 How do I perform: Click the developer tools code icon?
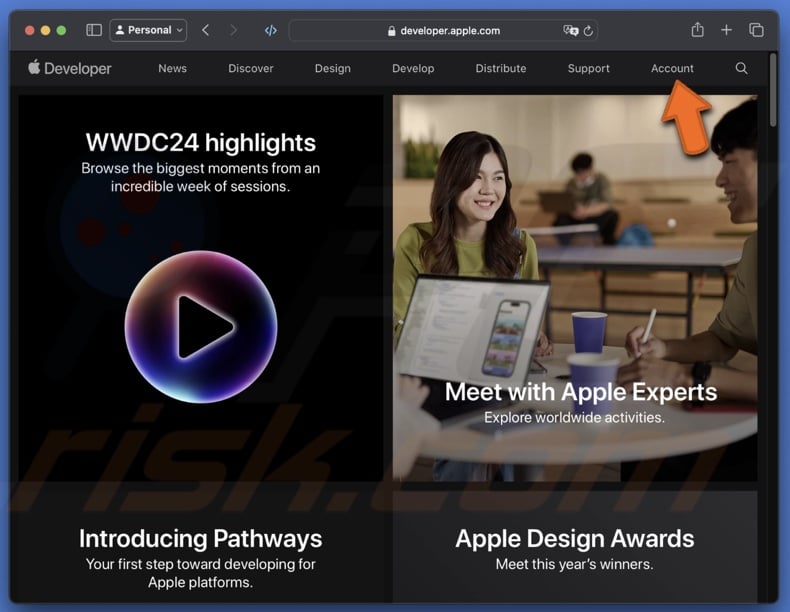point(270,30)
